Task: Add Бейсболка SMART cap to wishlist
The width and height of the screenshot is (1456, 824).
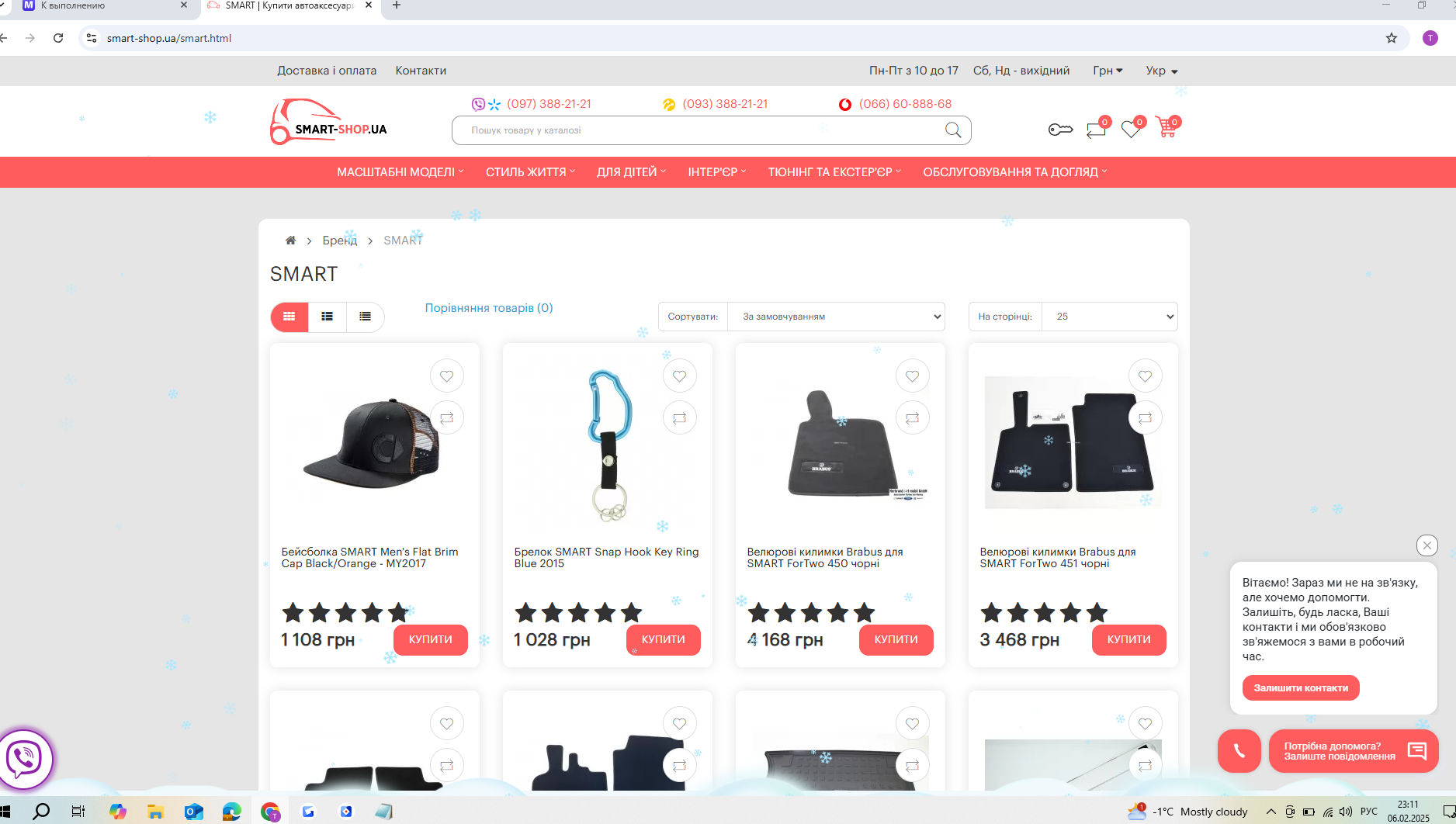Action: pos(447,376)
